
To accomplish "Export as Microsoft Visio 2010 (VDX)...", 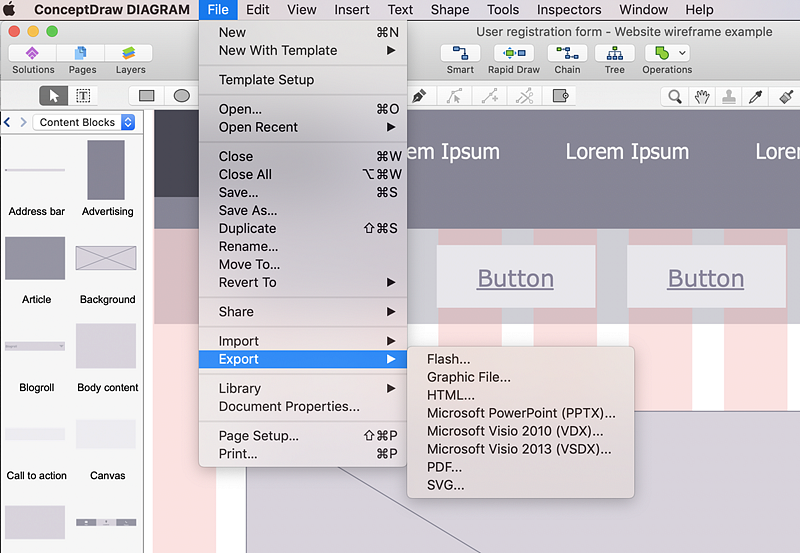I will (520, 431).
